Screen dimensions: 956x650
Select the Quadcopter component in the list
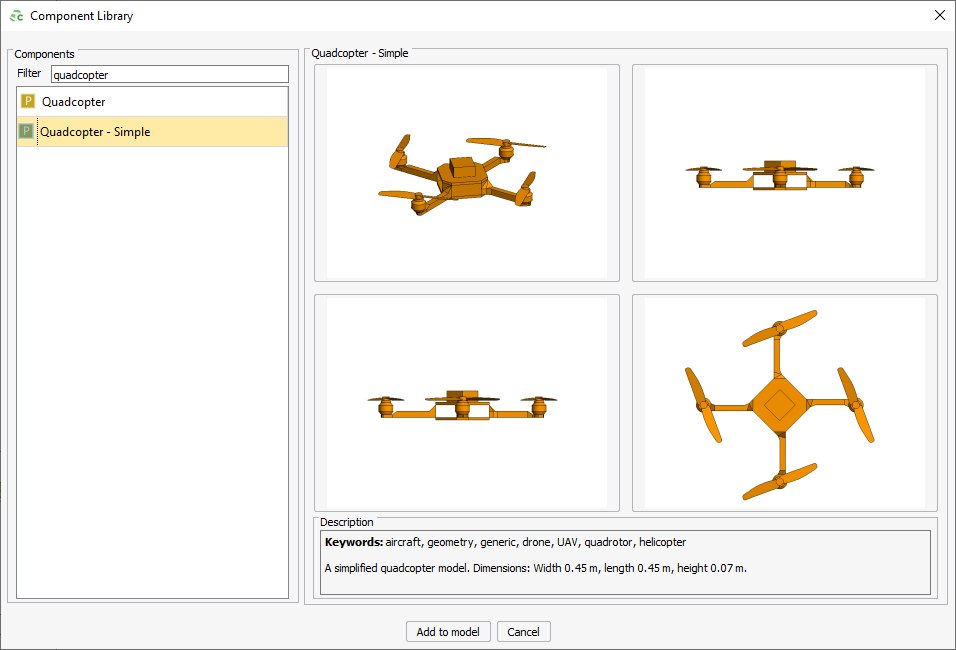[x=100, y=101]
